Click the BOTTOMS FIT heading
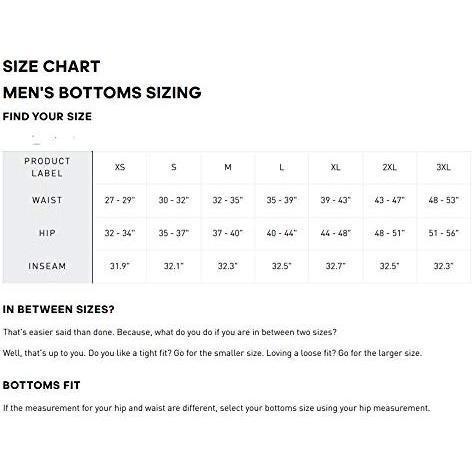 41,385
